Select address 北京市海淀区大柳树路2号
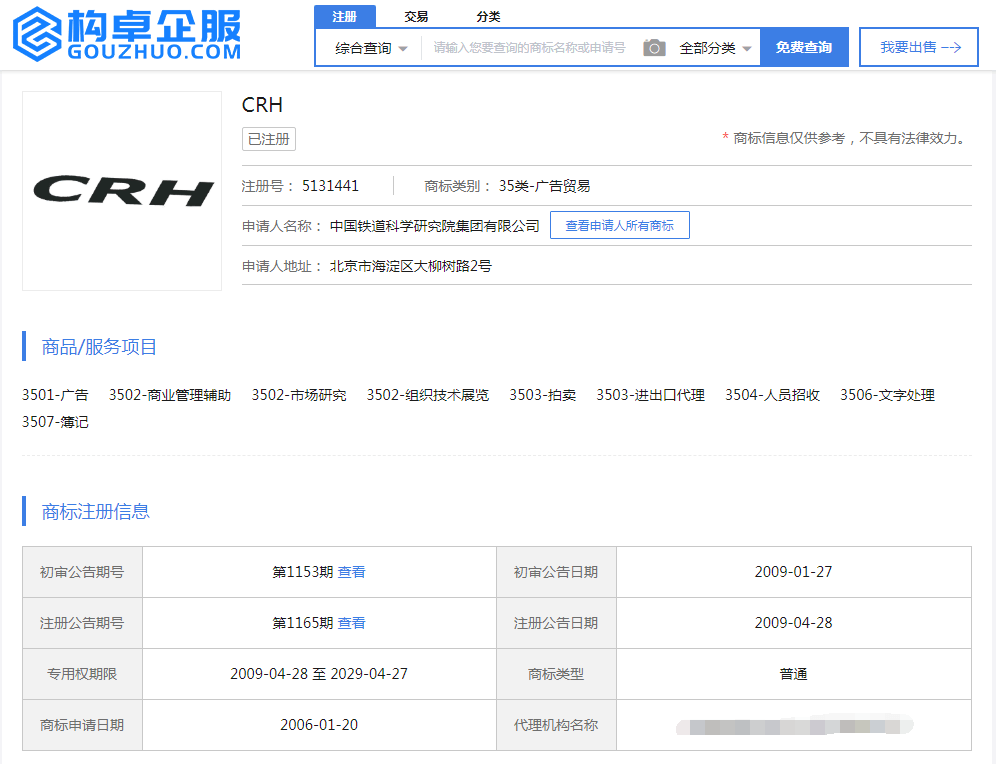 410,266
